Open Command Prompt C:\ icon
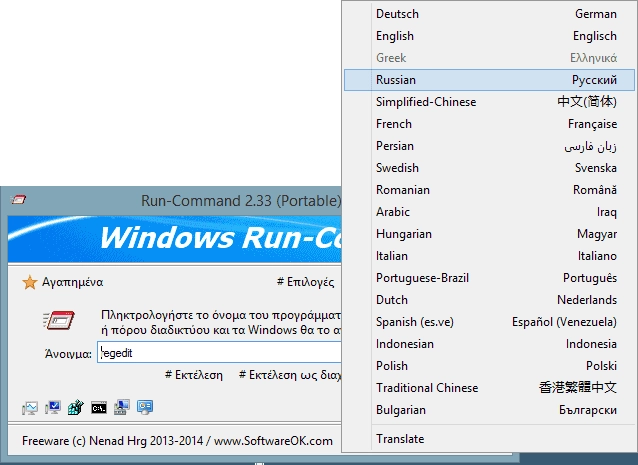The image size is (638, 465). 99,408
